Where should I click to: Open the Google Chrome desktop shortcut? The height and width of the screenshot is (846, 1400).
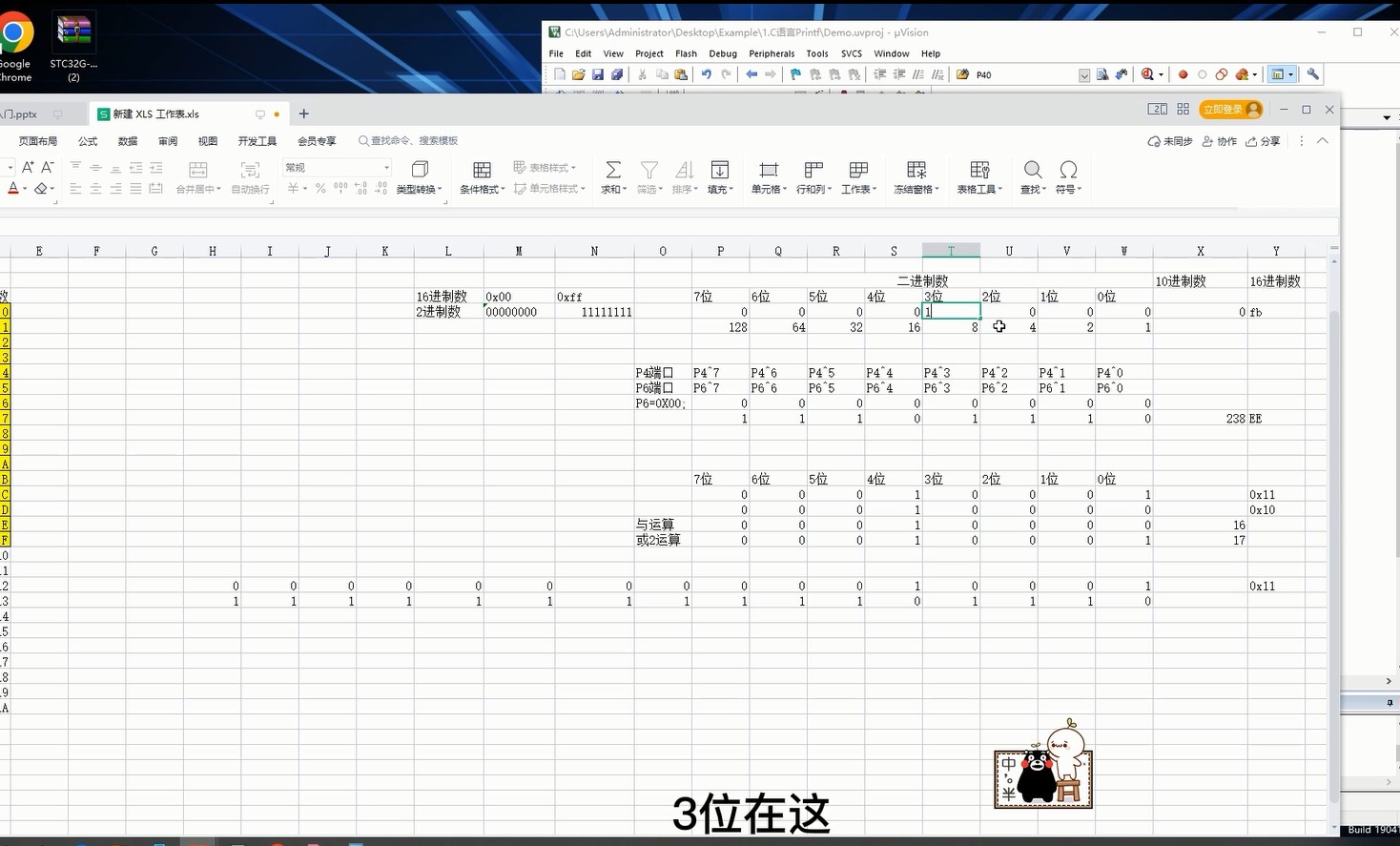(x=14, y=48)
